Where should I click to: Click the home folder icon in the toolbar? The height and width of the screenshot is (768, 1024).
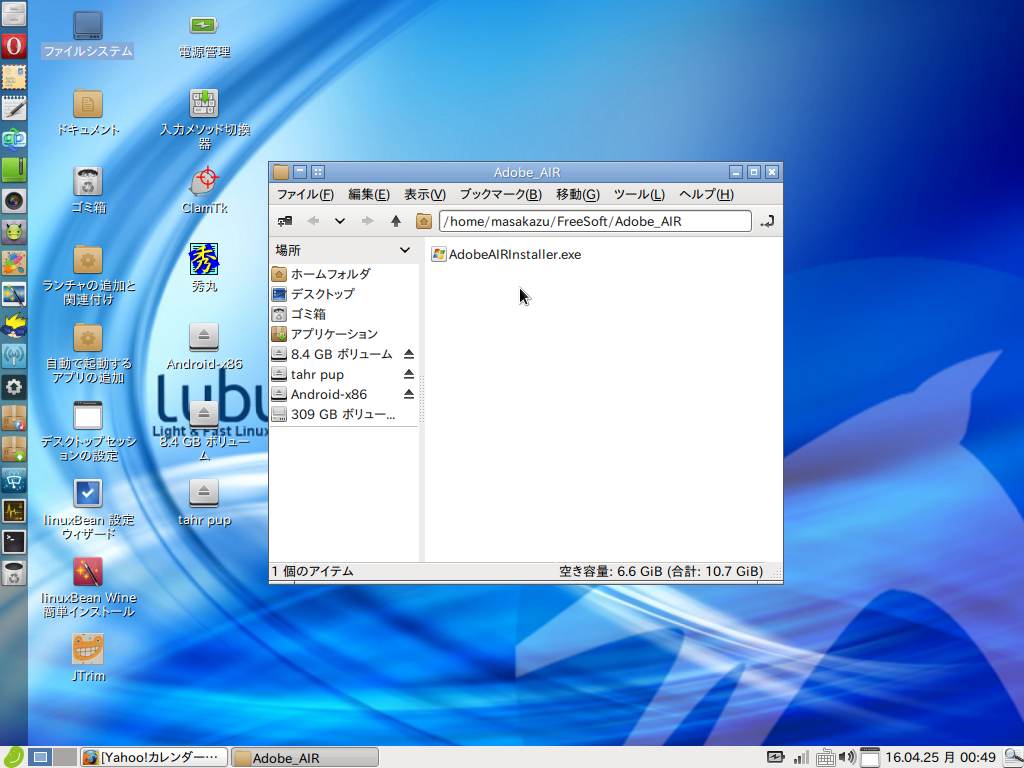click(423, 221)
